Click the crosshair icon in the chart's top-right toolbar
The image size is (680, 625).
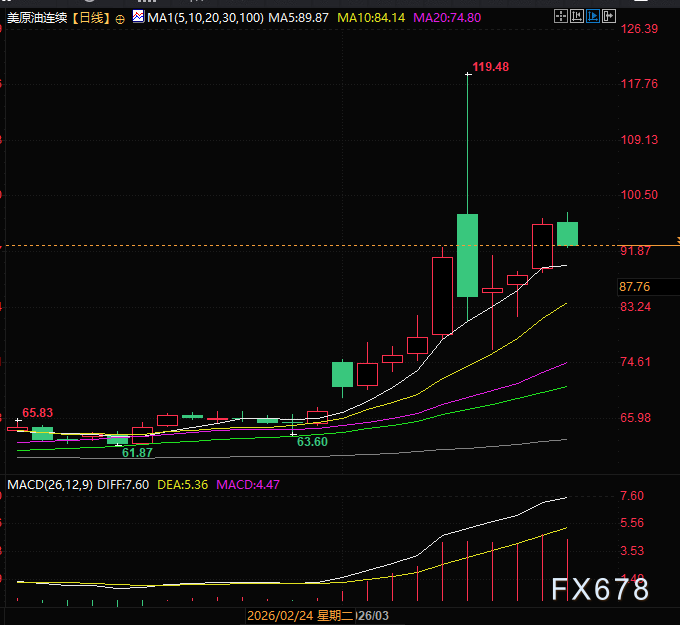[561, 17]
